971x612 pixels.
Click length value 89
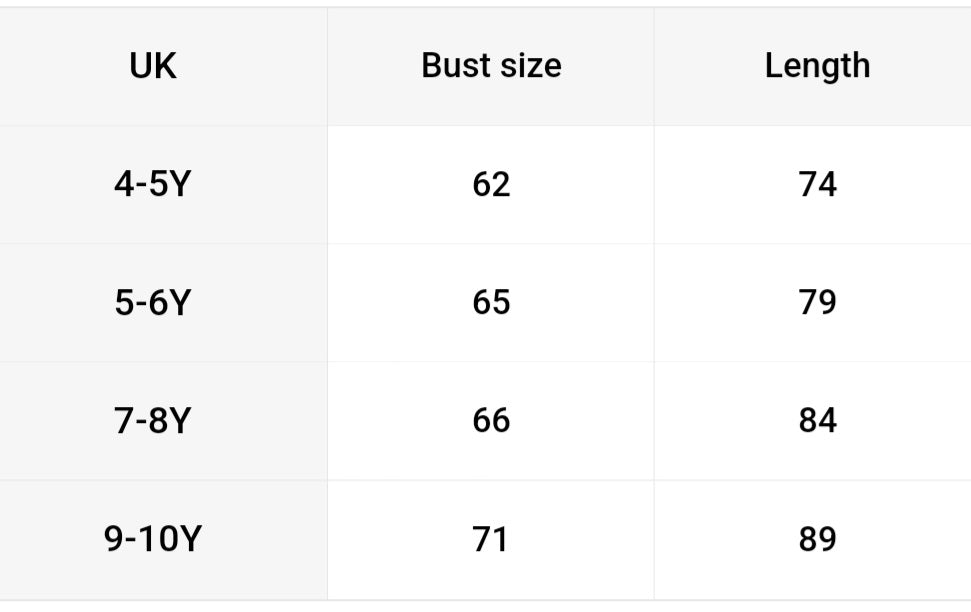817,539
